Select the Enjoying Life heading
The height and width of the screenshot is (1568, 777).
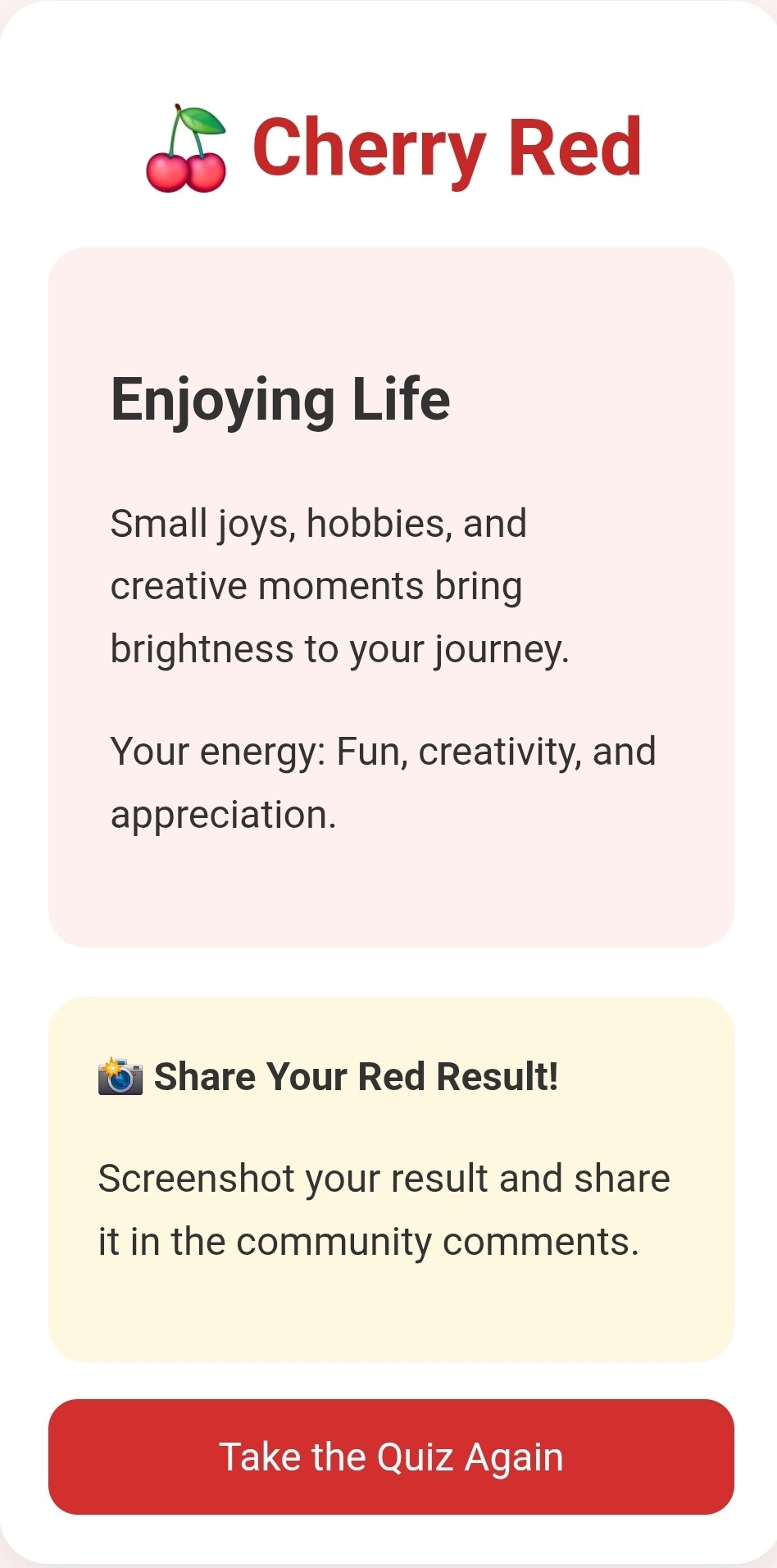tap(280, 400)
